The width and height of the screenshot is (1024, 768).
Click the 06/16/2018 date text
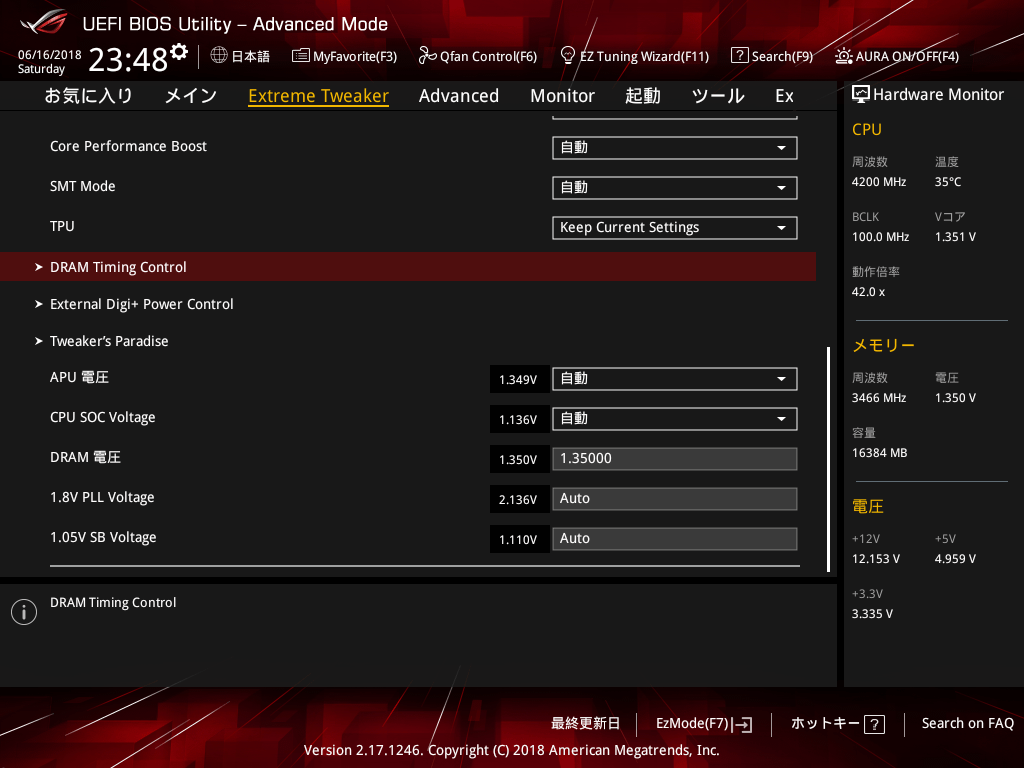coord(50,55)
